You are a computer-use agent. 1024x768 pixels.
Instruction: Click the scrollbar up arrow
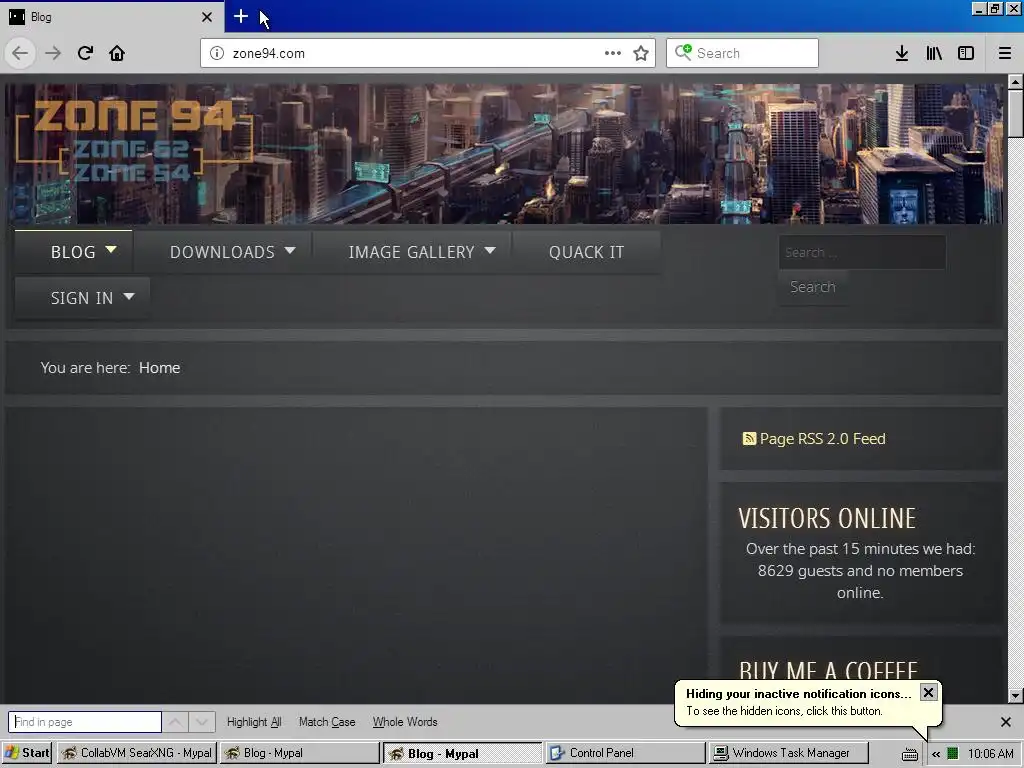coord(1015,82)
